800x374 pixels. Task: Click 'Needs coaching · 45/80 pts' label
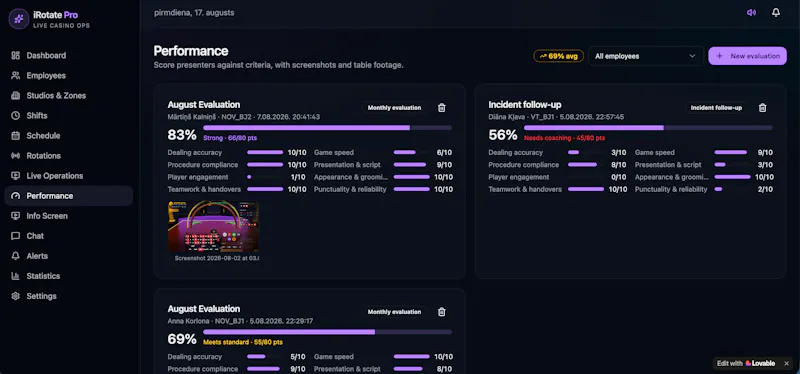[x=564, y=138]
